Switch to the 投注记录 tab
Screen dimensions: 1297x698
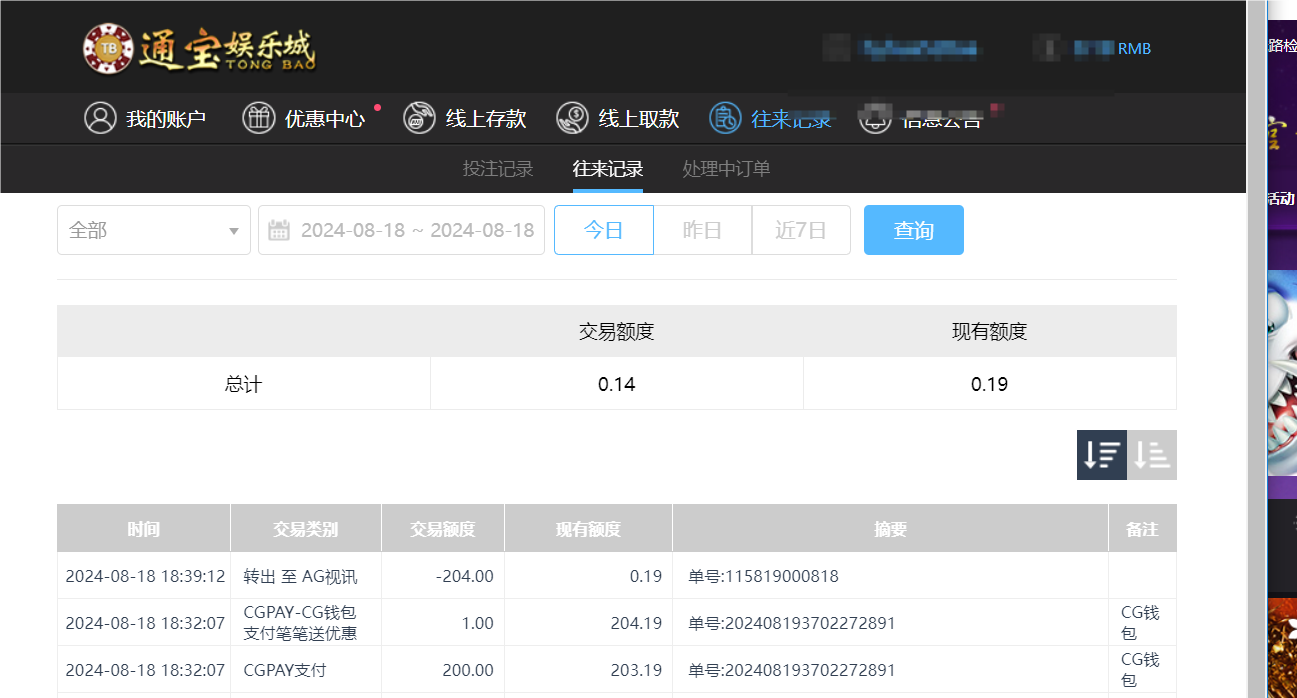tap(496, 168)
